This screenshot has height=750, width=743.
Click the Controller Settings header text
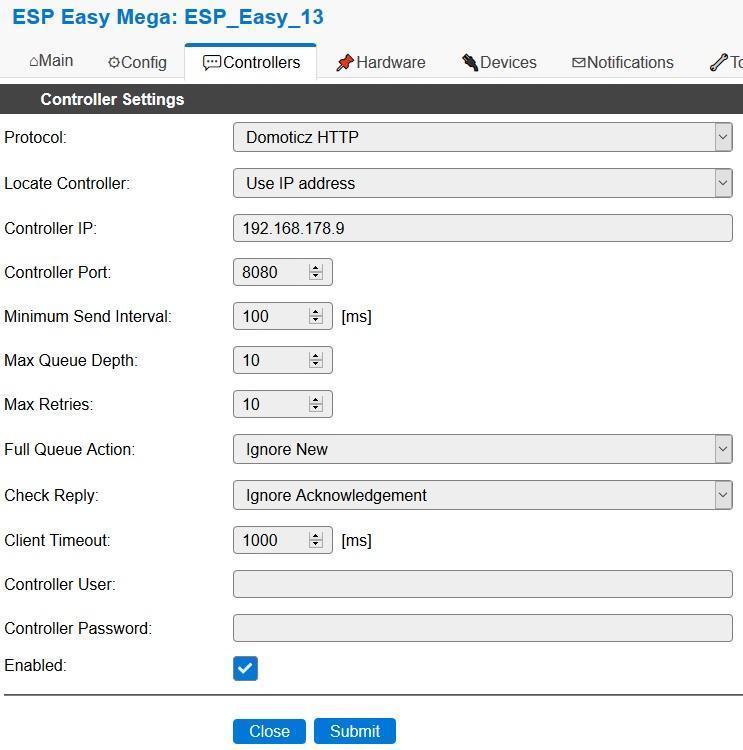pyautogui.click(x=112, y=99)
